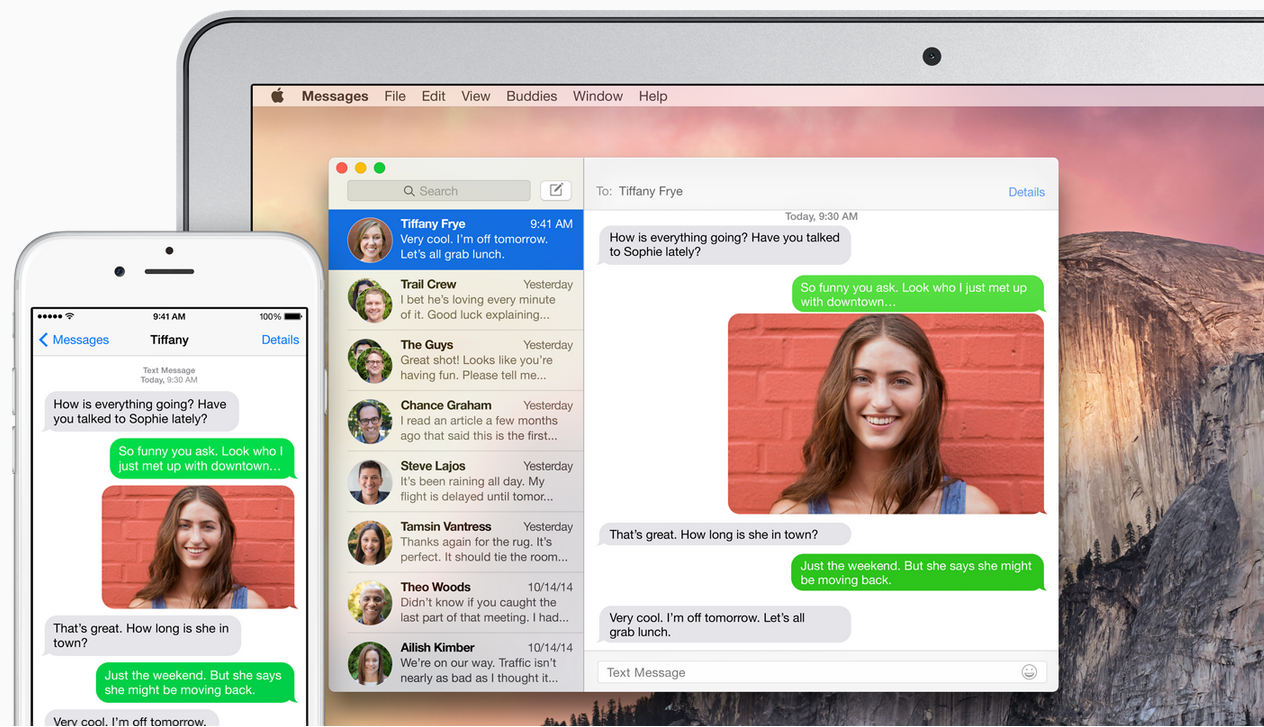This screenshot has width=1264, height=727.
Task: Open the Buddies menu
Action: 531,96
